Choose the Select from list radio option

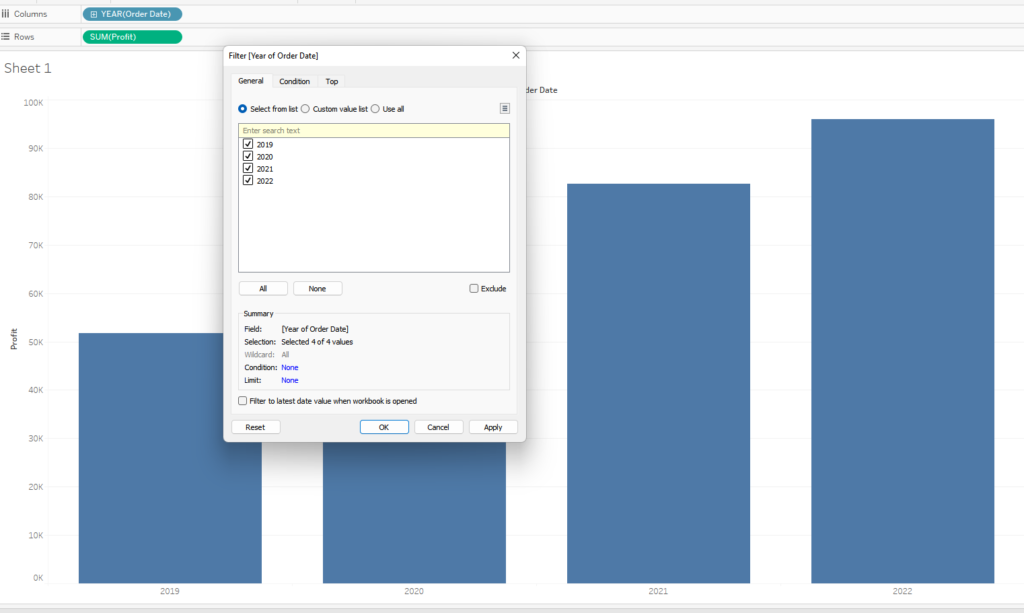coord(242,109)
